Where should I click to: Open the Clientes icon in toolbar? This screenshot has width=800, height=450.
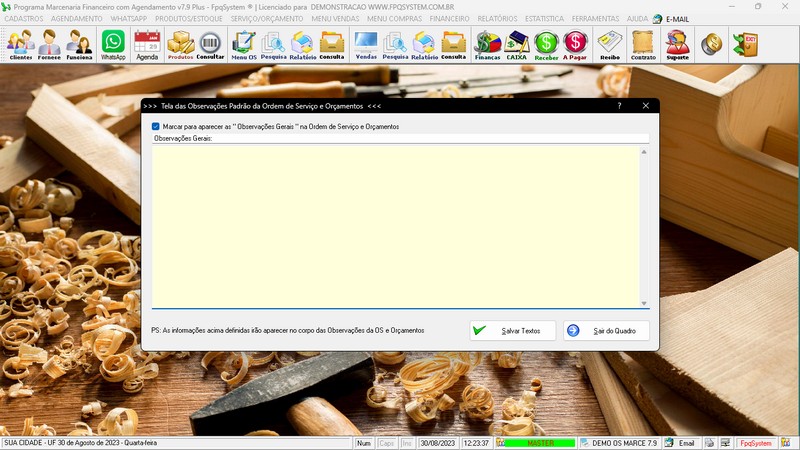(20, 45)
